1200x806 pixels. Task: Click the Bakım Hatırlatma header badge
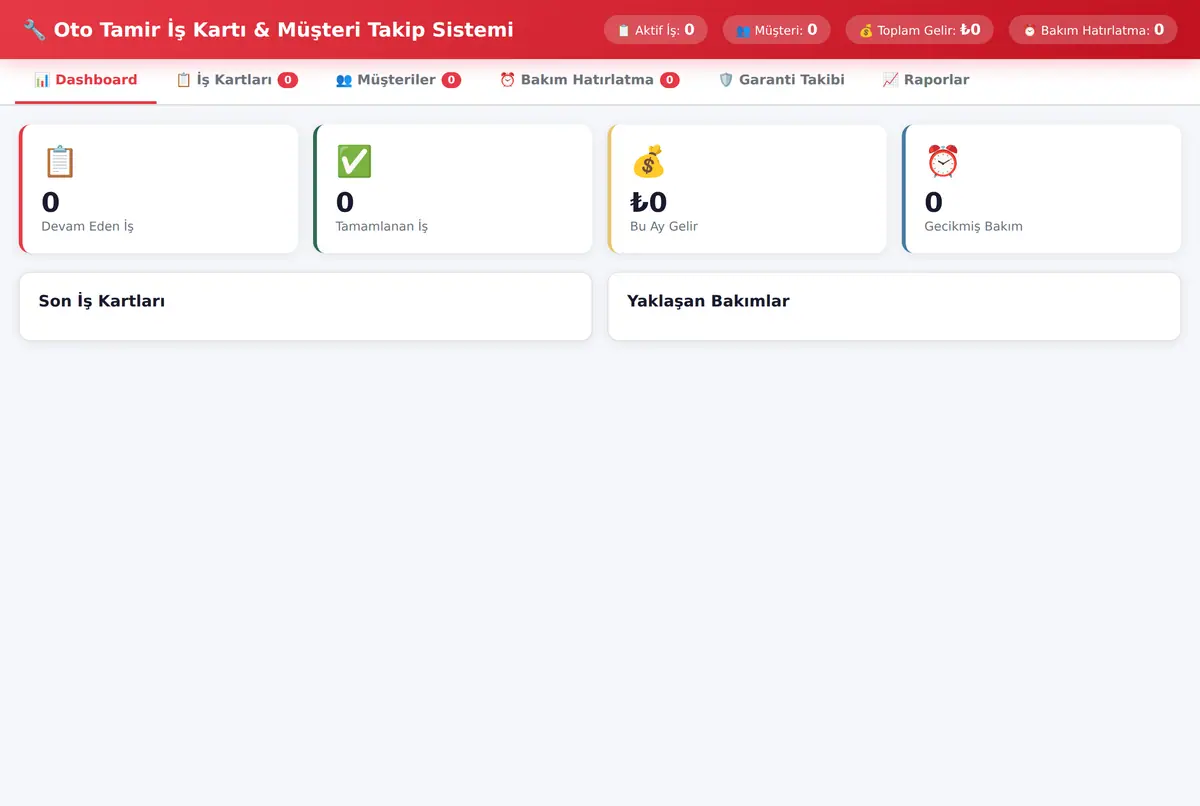[x=1093, y=30]
